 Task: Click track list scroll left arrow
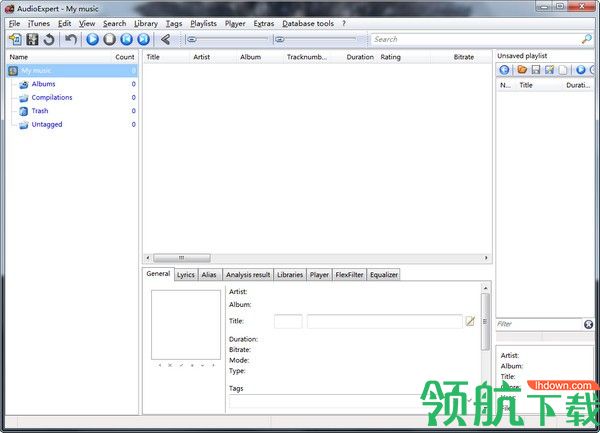point(148,258)
